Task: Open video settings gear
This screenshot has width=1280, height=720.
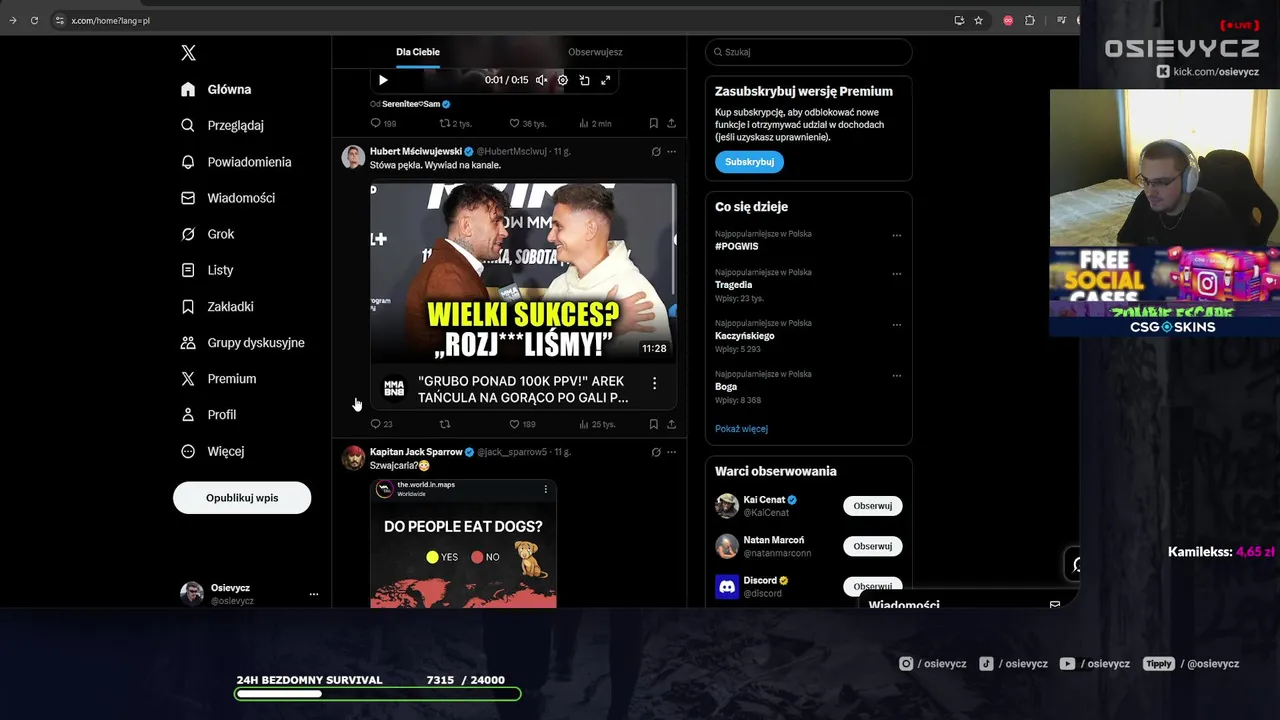Action: coord(562,80)
